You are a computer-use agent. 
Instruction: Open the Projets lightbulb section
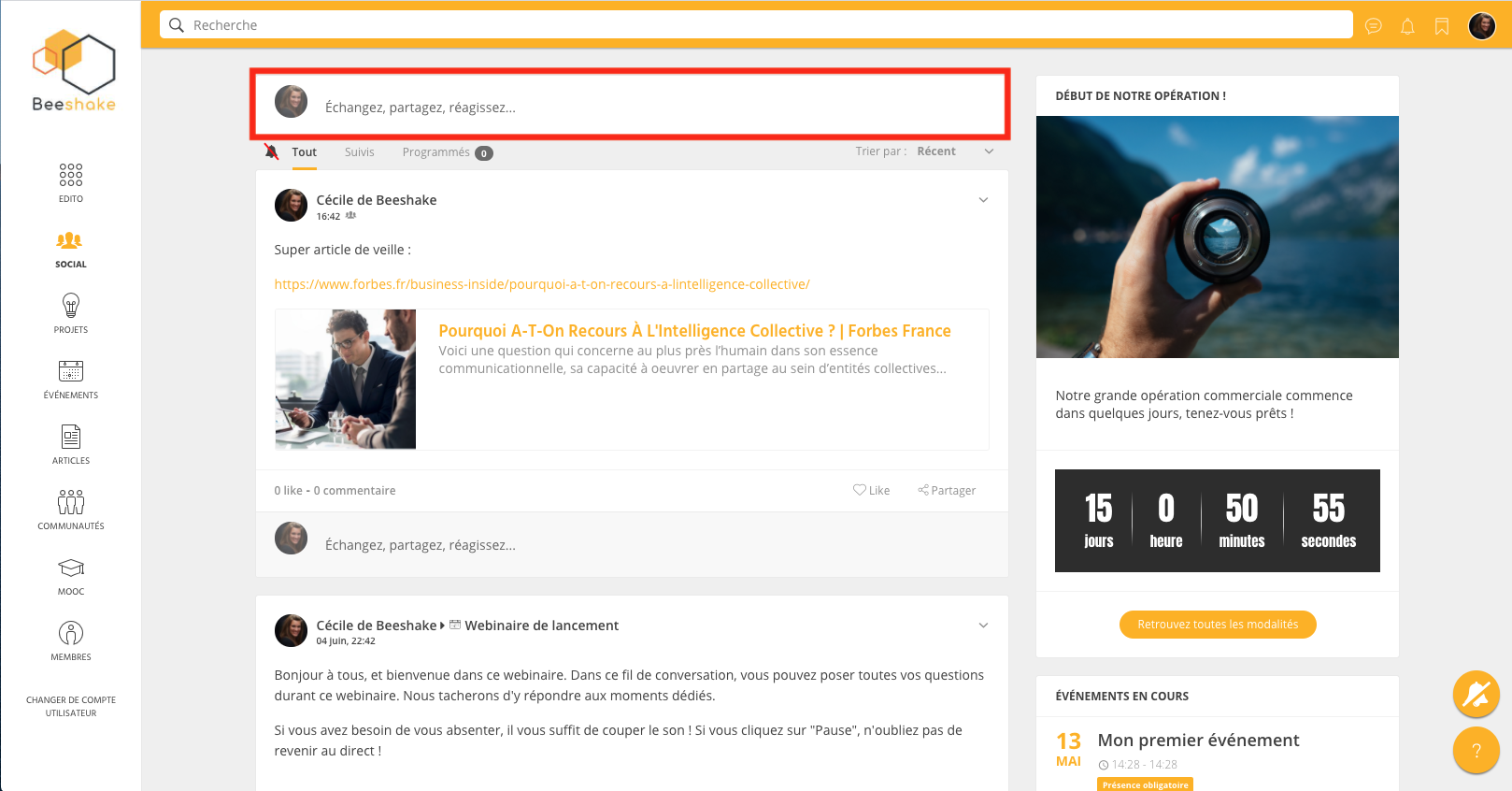pos(71,313)
